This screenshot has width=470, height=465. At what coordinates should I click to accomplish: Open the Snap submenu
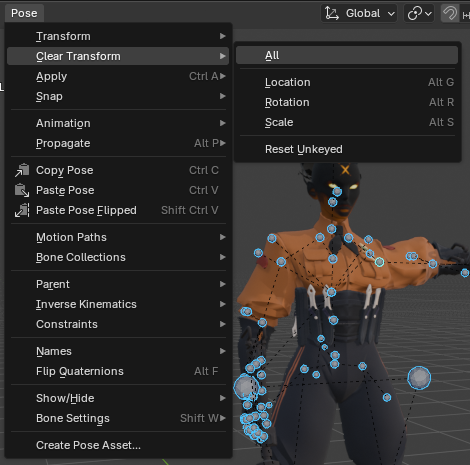(118, 96)
